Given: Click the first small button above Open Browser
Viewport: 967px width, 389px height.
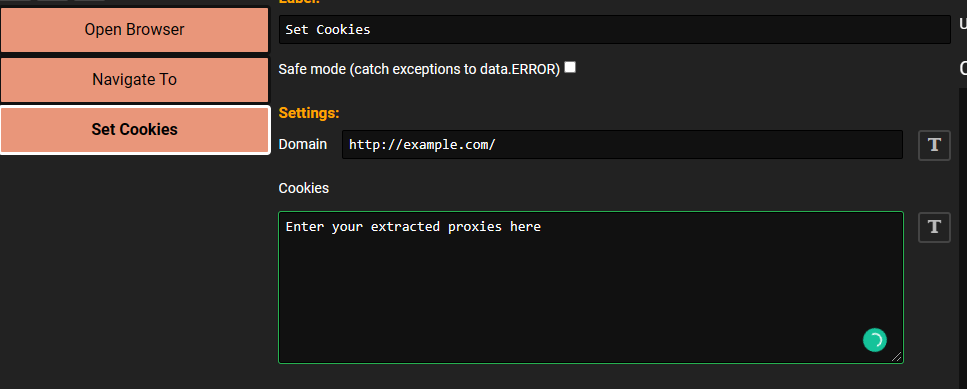Looking at the screenshot, I should pos(15,1).
